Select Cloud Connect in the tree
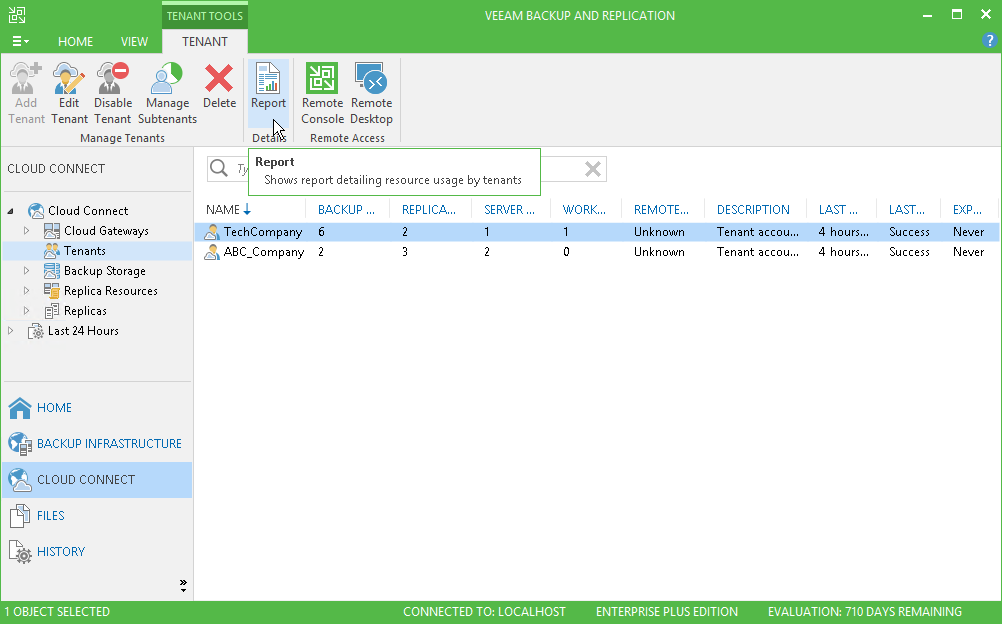1002x624 pixels. point(88,211)
